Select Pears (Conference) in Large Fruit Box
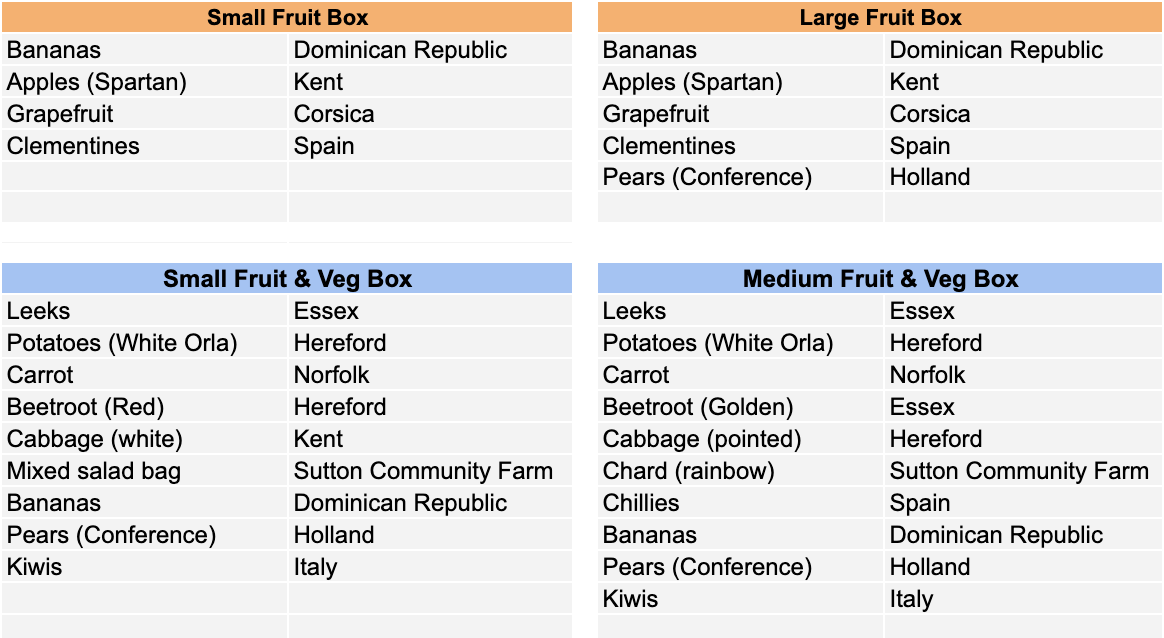The image size is (1164, 638). pyautogui.click(x=740, y=177)
